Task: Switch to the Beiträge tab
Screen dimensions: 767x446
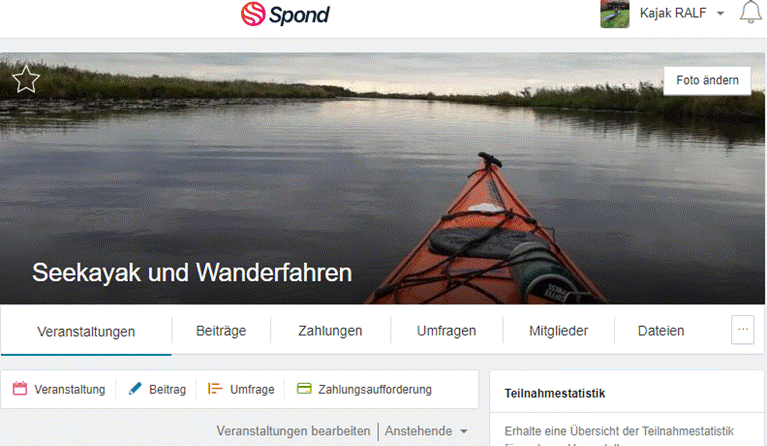Action: pyautogui.click(x=221, y=331)
